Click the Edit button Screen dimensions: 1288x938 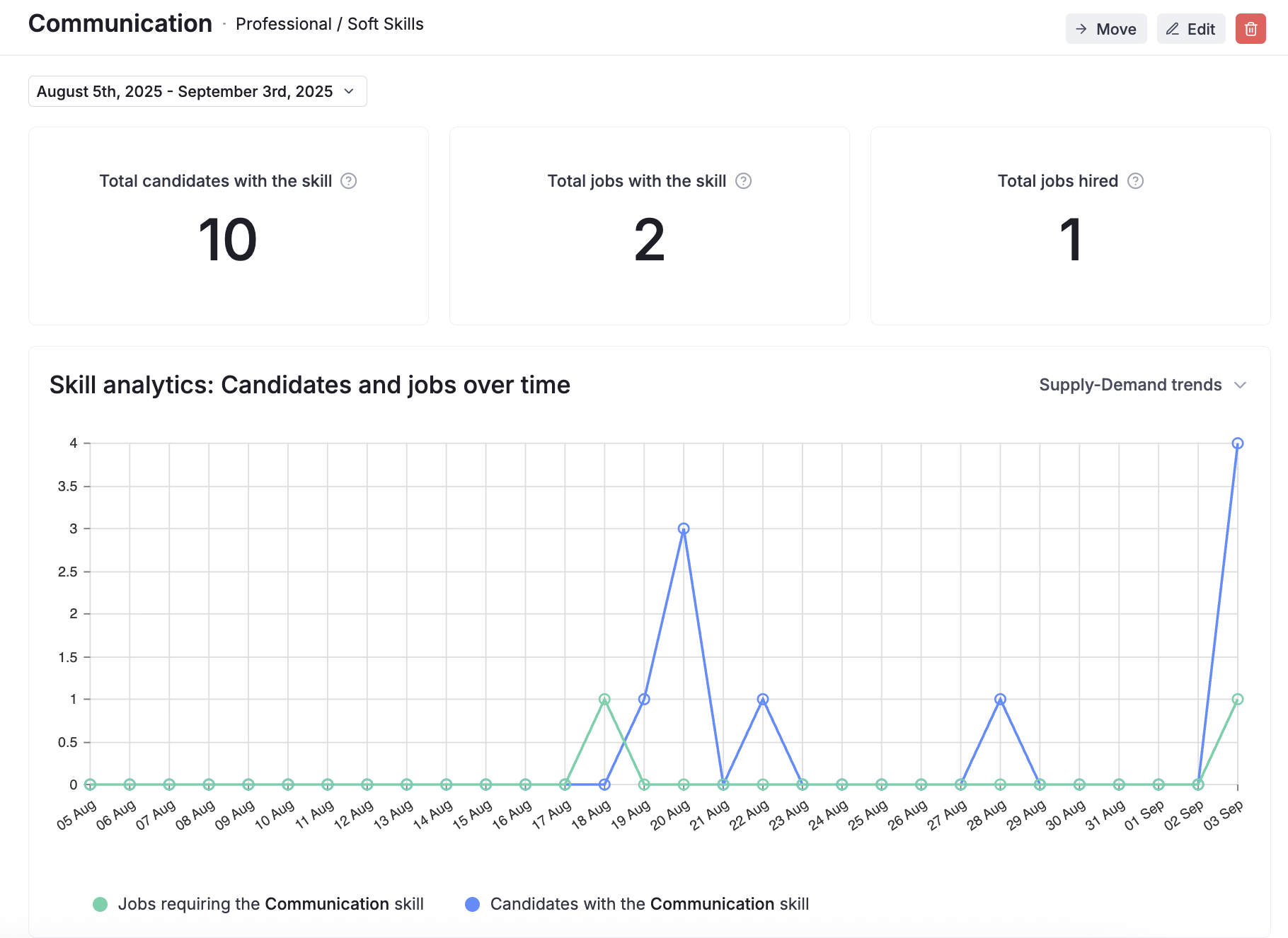(1191, 29)
